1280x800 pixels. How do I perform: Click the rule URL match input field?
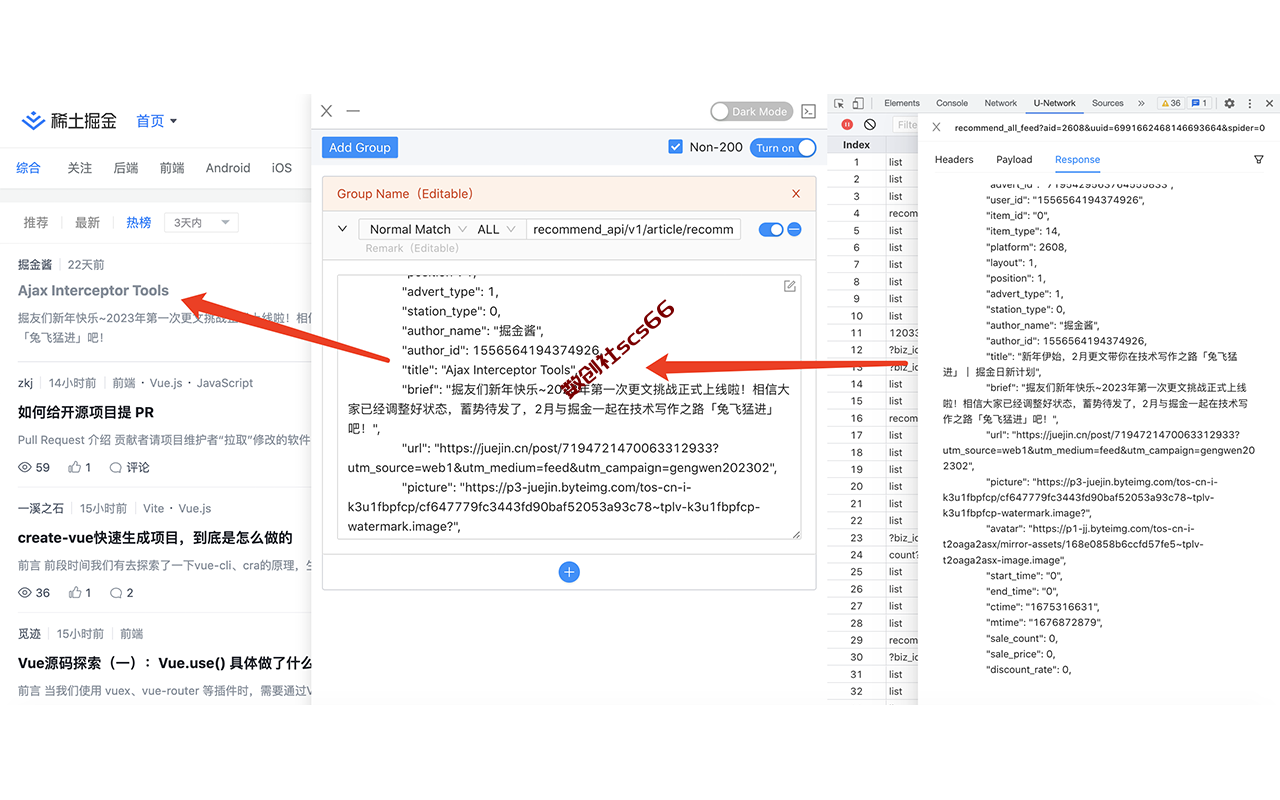tap(634, 229)
